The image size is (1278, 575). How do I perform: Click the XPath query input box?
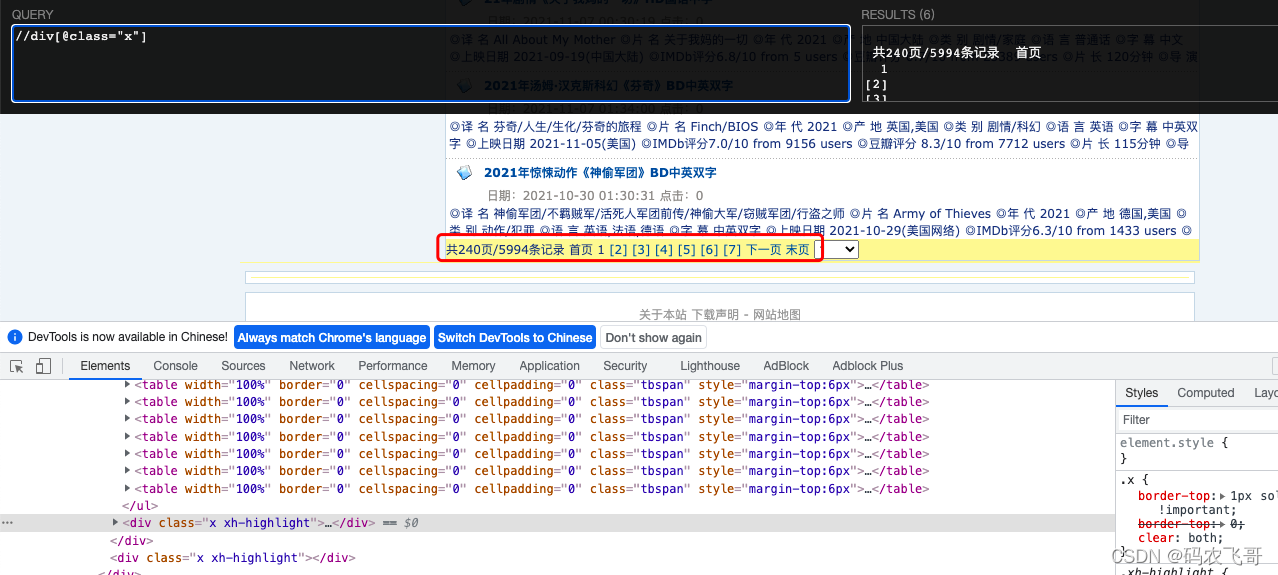coord(431,63)
